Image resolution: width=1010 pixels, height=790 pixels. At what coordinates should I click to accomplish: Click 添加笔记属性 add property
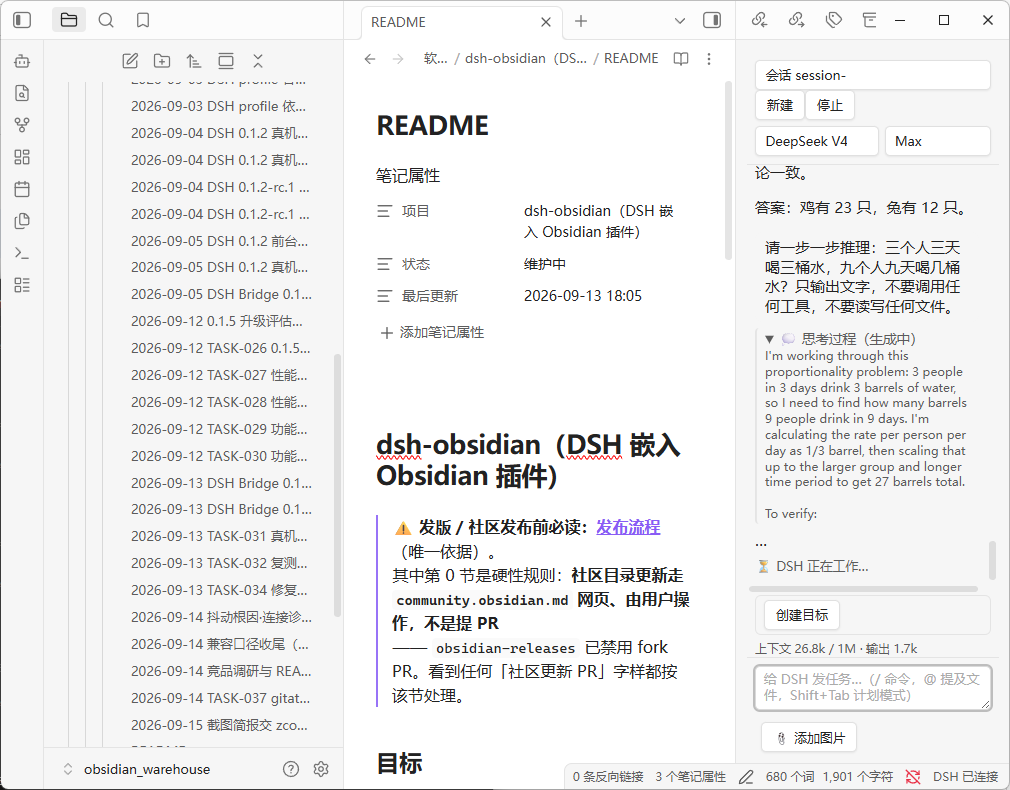click(x=432, y=332)
